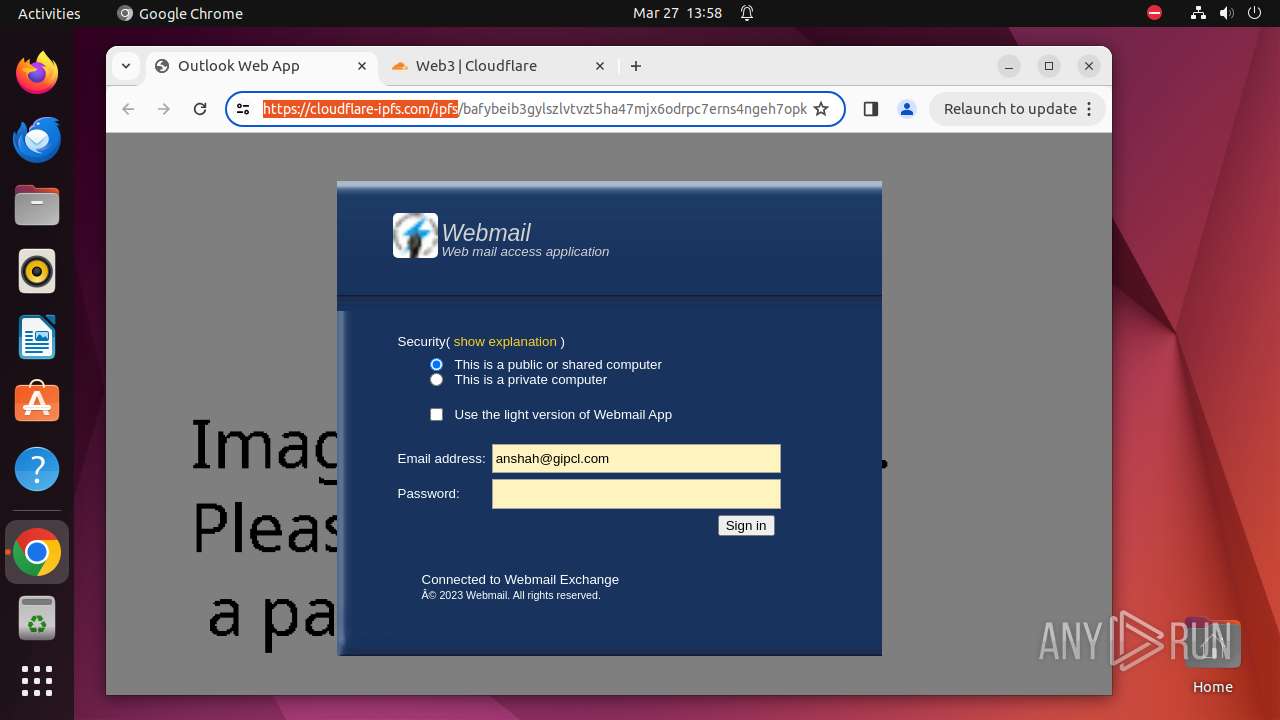Launch Thunderbird mail from the dock

coord(37,139)
